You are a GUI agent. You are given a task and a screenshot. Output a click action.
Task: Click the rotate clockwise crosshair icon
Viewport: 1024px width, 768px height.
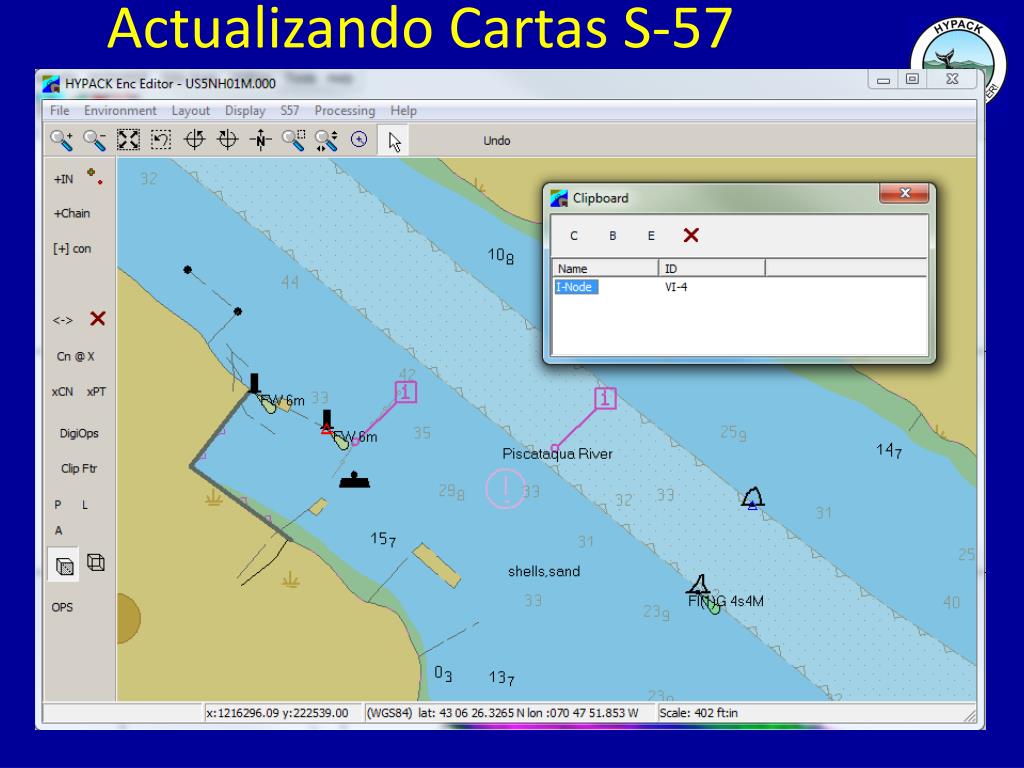(227, 140)
